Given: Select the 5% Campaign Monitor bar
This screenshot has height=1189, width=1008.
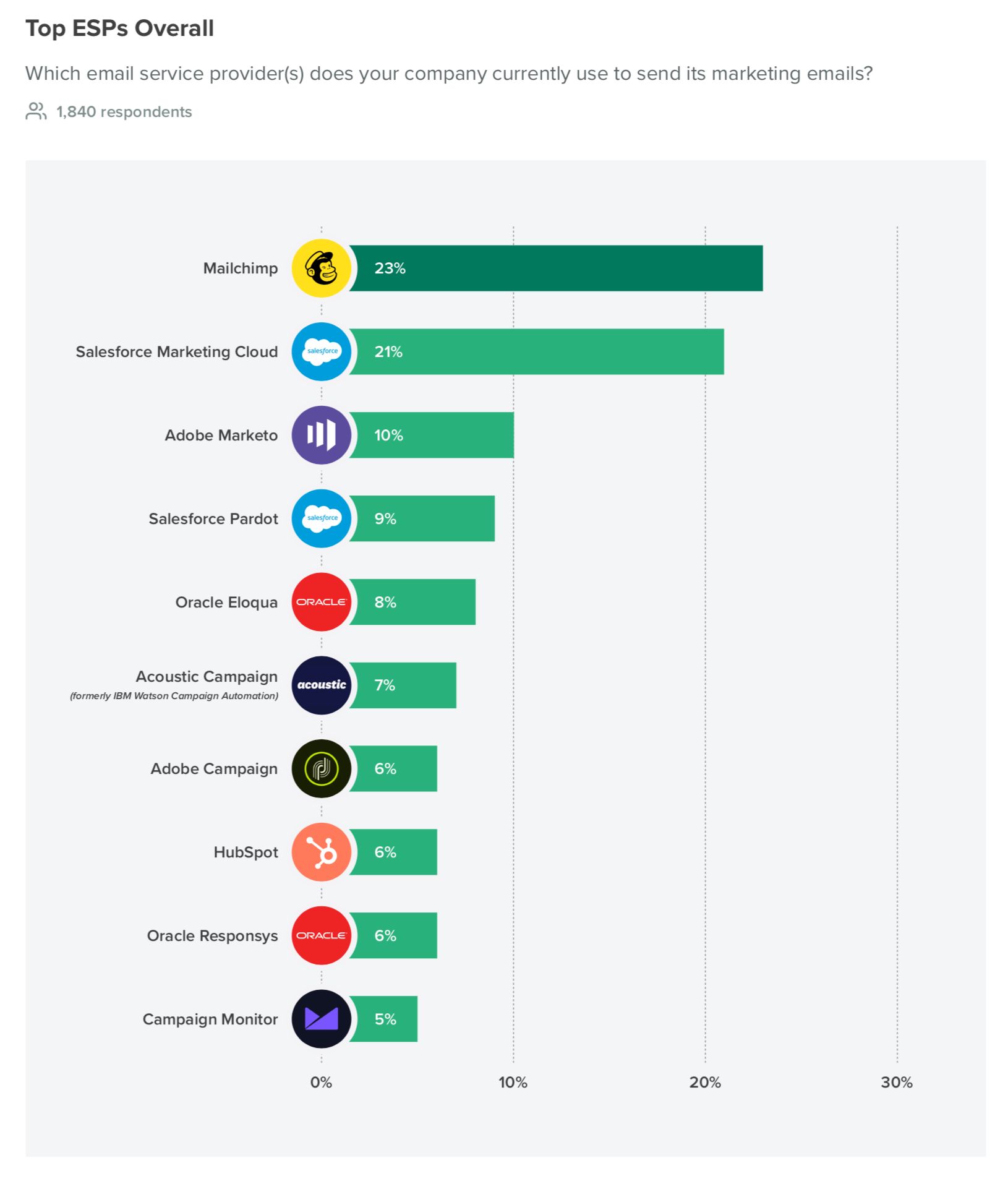Looking at the screenshot, I should click(x=383, y=1019).
